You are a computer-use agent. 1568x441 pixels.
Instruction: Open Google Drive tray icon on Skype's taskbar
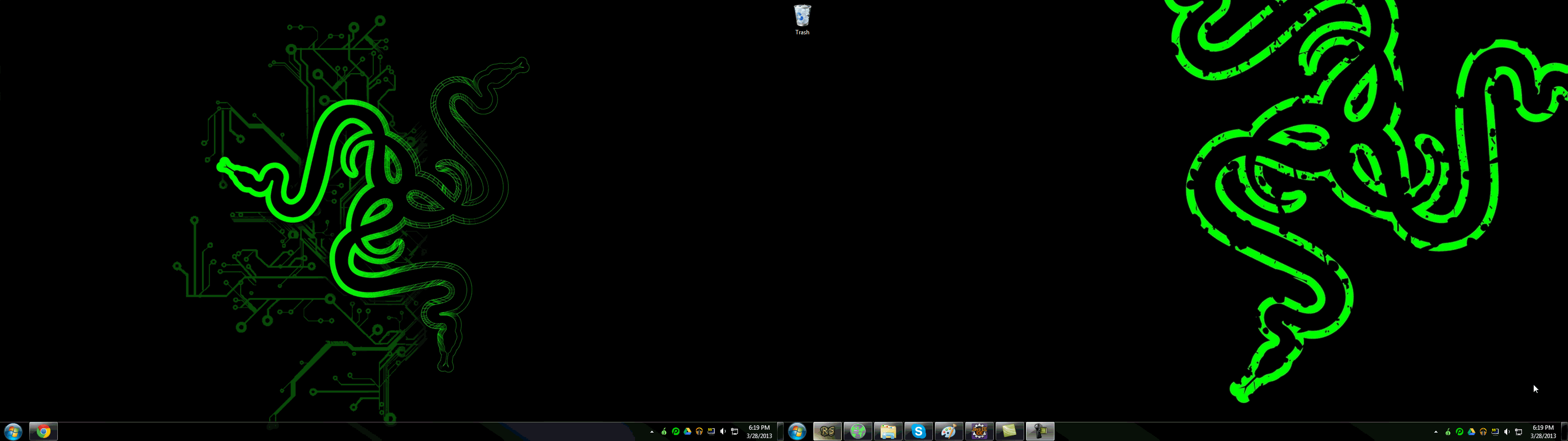click(x=1471, y=432)
